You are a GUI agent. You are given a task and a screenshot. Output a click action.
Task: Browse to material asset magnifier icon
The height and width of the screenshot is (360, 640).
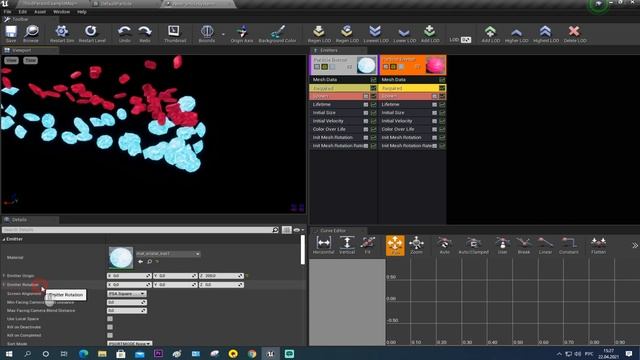[149, 262]
